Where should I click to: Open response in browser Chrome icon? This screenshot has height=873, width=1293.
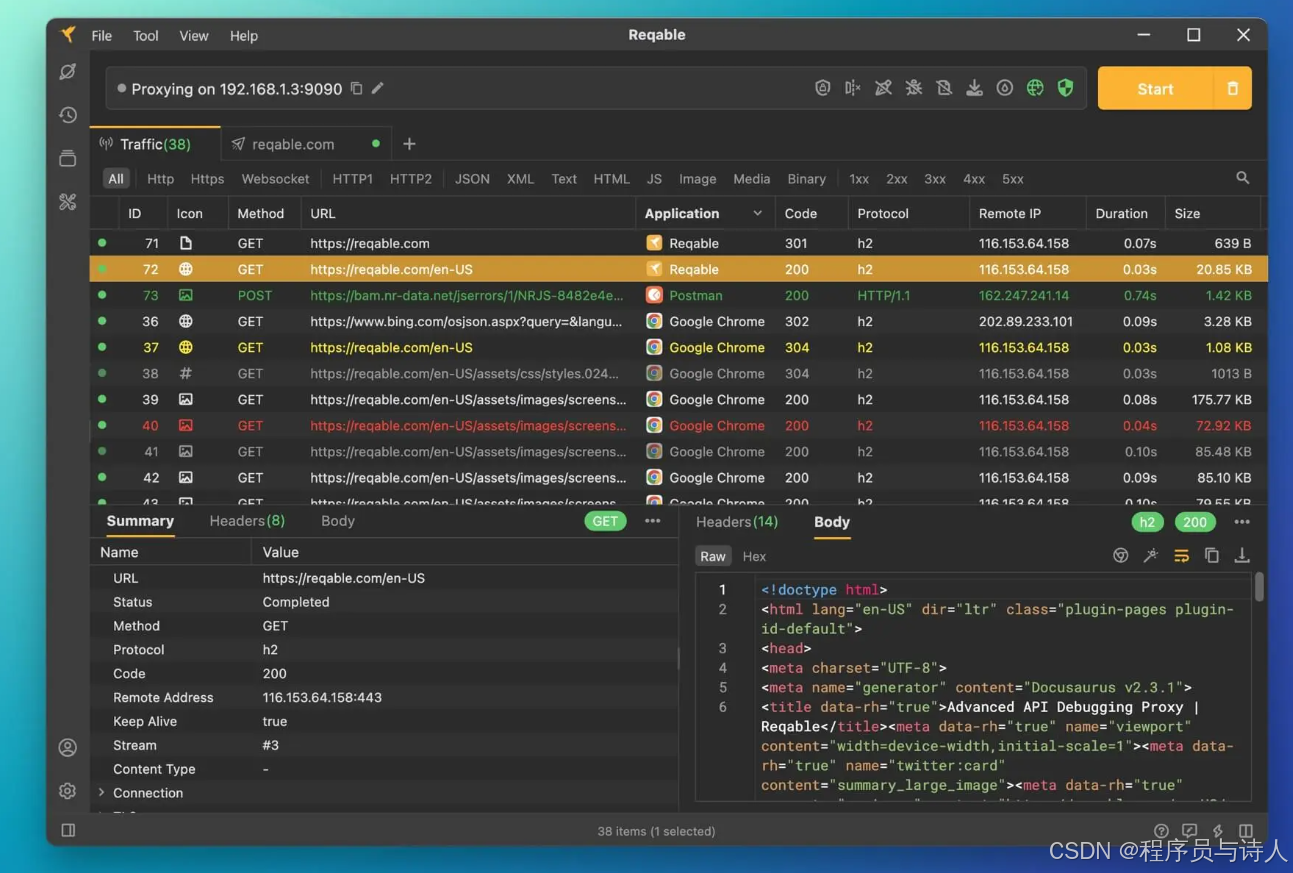1121,556
